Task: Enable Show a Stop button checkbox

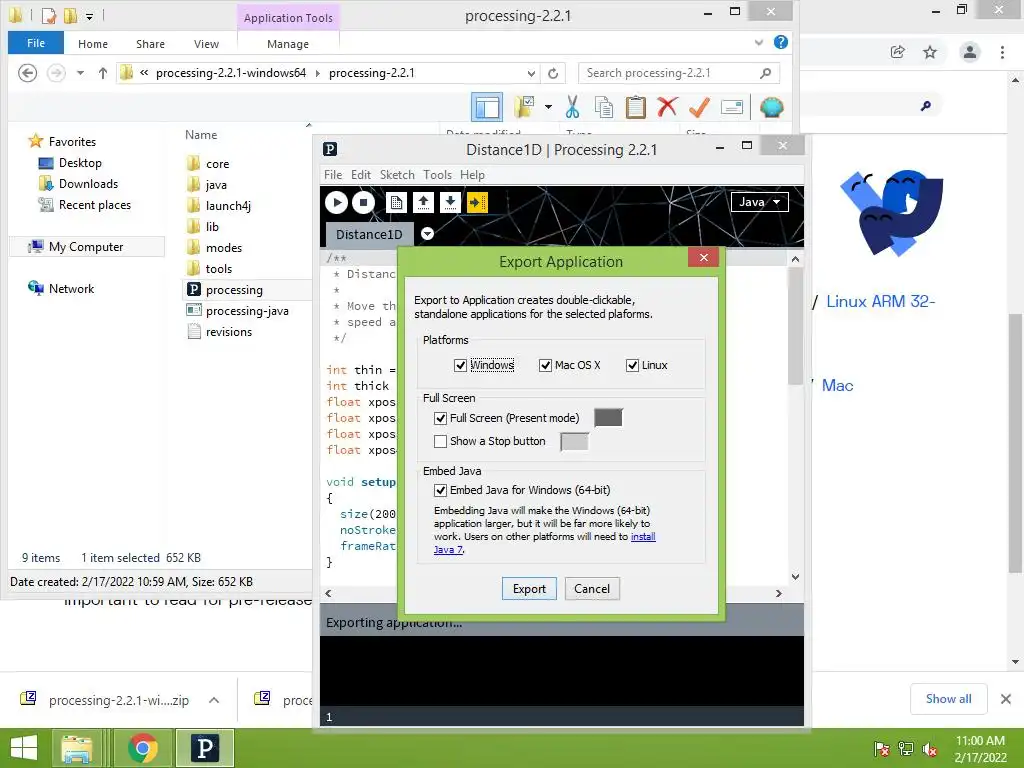Action: [x=441, y=441]
